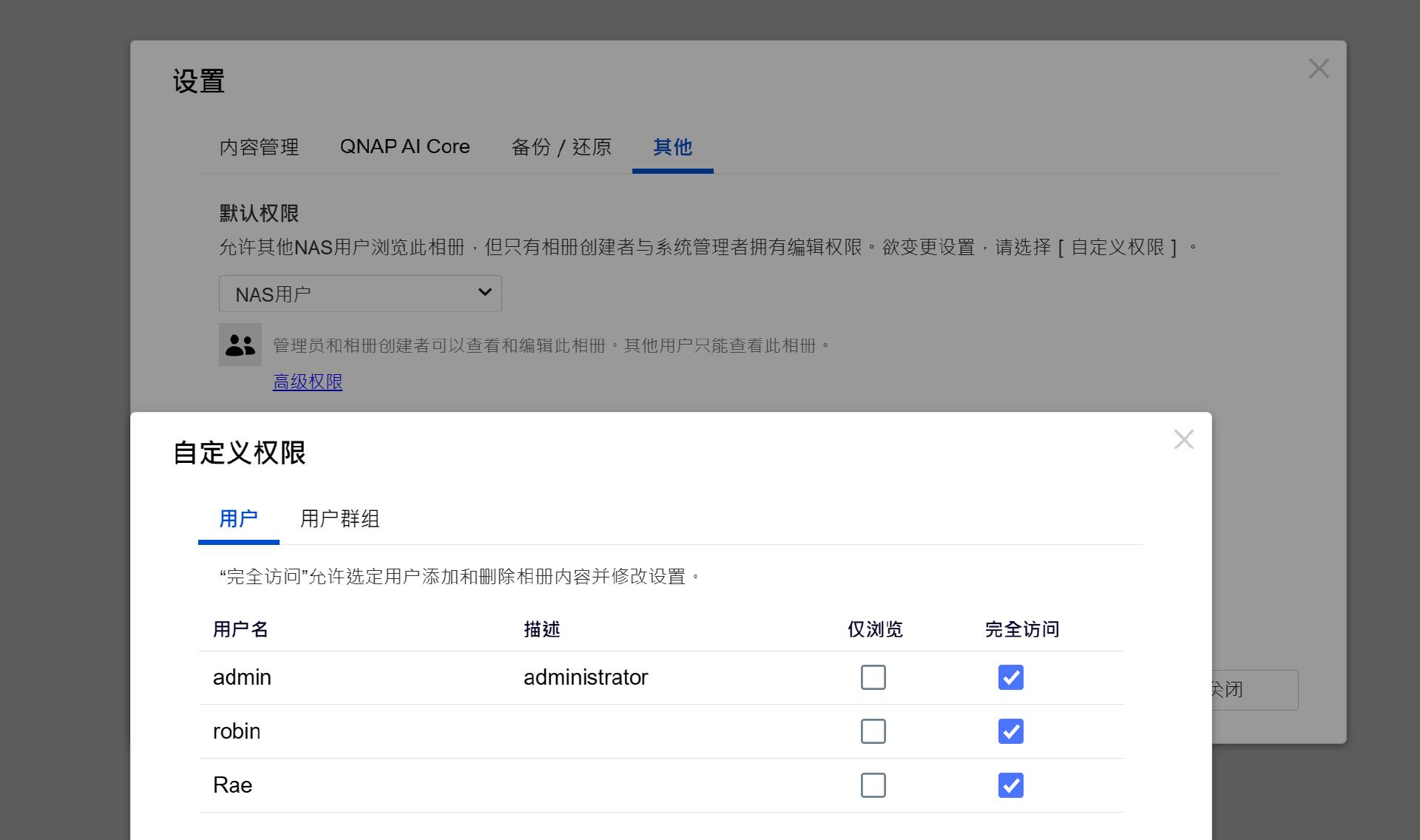Click the users group icon next to NAS用户 description
Viewport: 1420px width, 840px height.
(240, 345)
